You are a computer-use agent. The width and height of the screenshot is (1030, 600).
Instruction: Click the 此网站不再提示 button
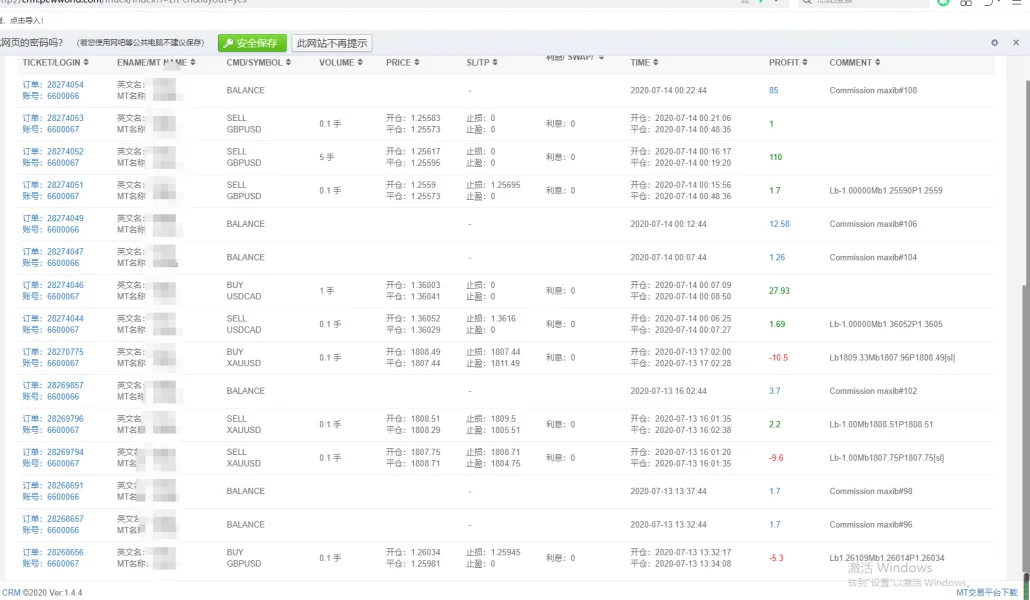(331, 43)
